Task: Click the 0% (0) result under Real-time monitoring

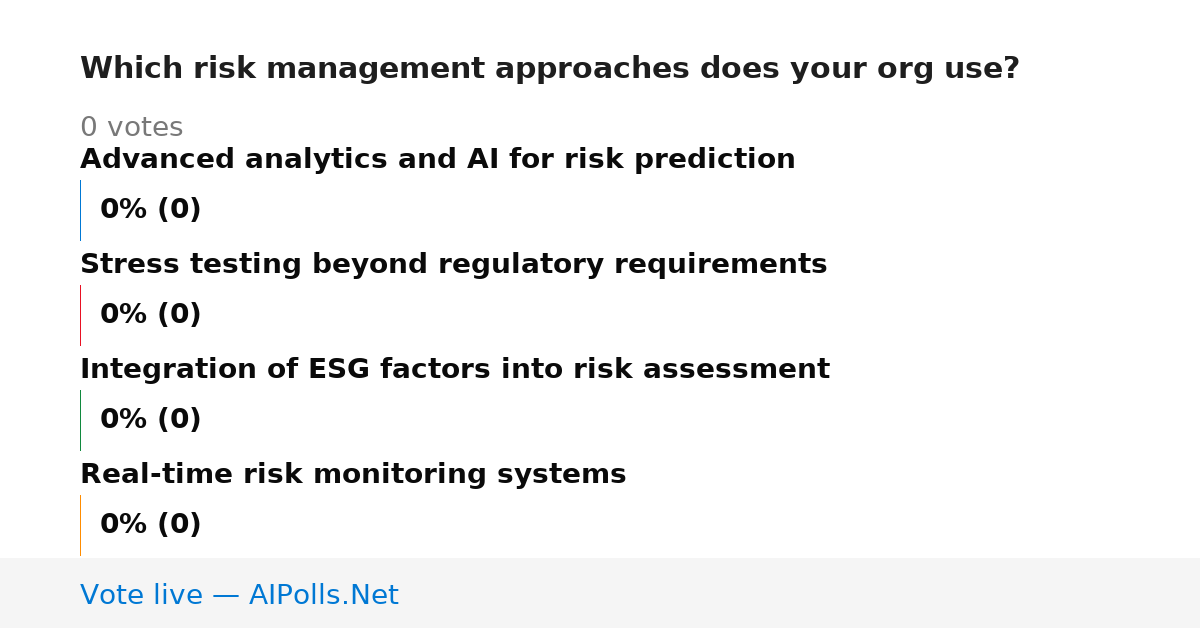Action: coord(151,525)
